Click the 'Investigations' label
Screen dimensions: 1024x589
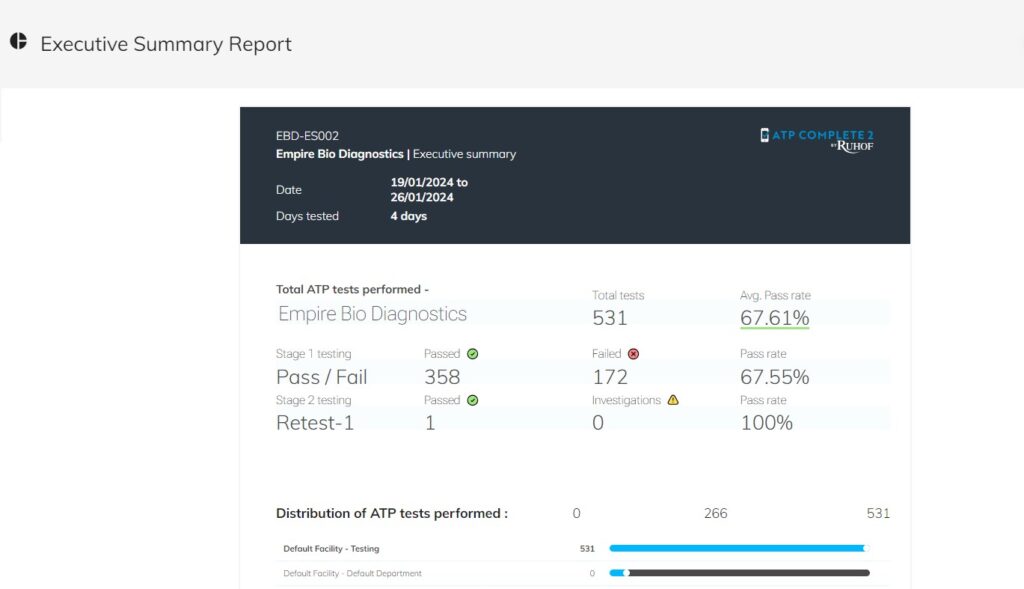(x=626, y=400)
